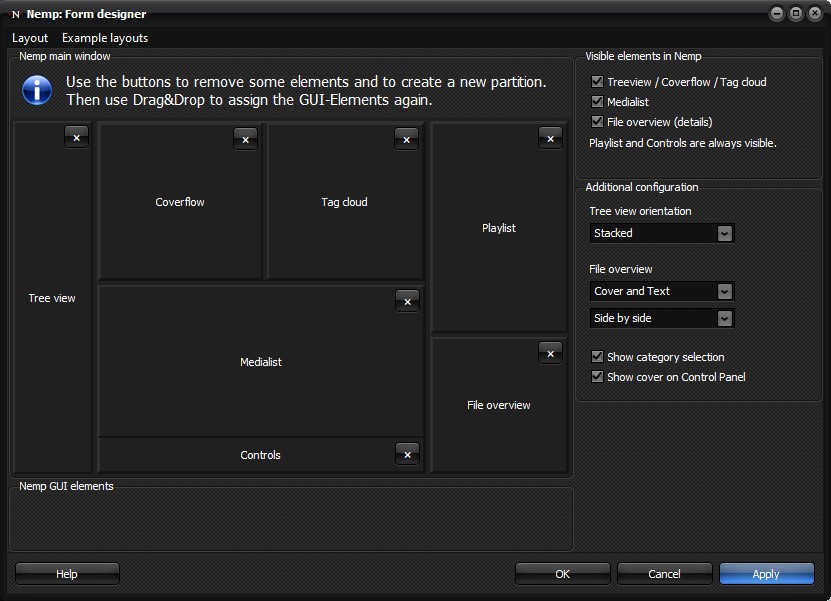Image resolution: width=831 pixels, height=601 pixels.
Task: Uncheck Treeview / Coverflow / Tag cloud
Action: (x=598, y=82)
